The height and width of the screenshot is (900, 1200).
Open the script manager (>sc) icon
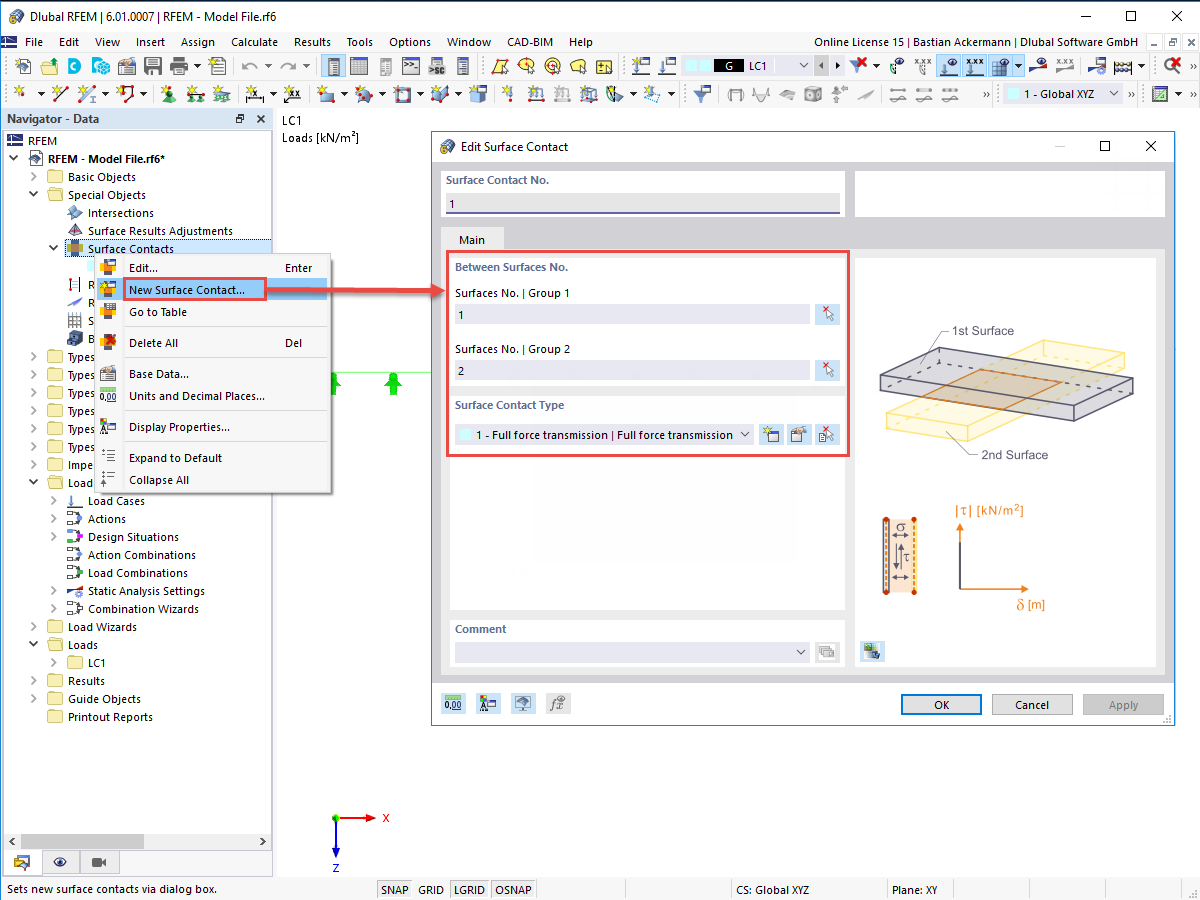click(x=437, y=66)
